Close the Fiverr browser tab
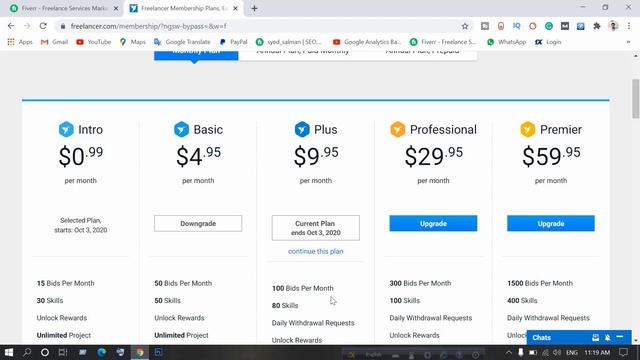 116,8
